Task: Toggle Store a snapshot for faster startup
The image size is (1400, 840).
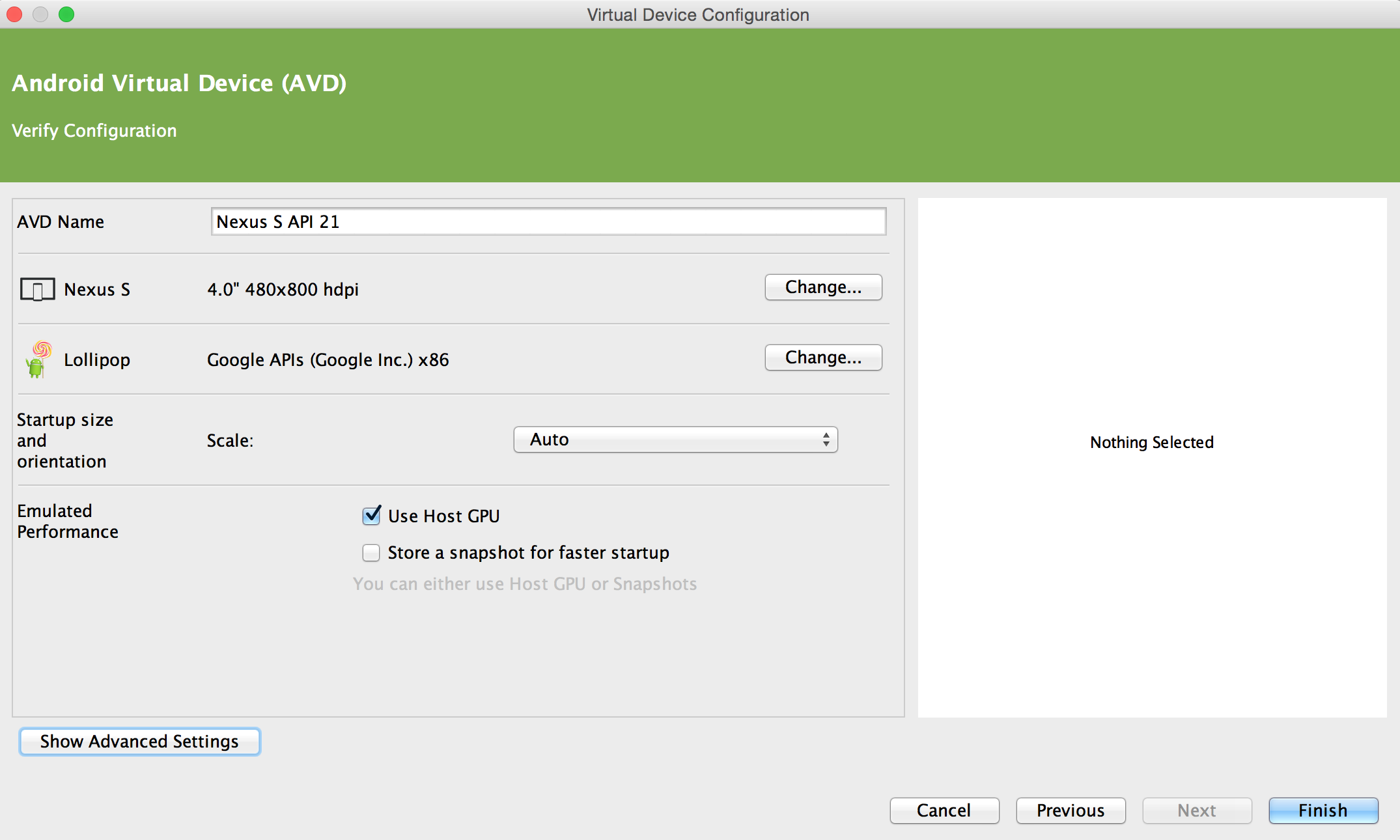Action: 371,551
